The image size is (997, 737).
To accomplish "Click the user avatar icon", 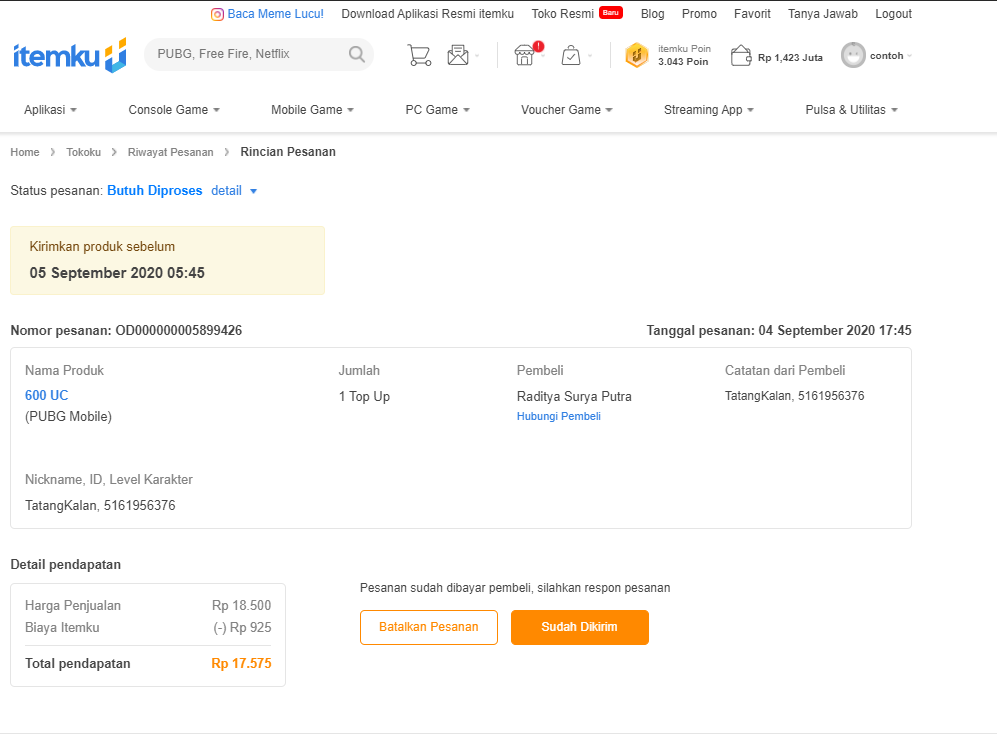I will pos(853,55).
